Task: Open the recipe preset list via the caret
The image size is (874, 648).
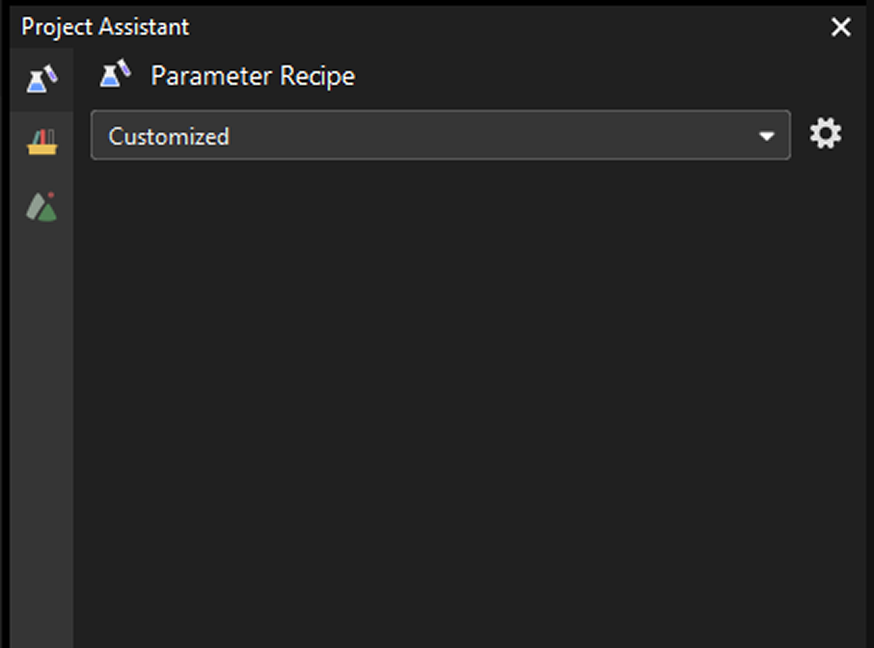Action: [766, 136]
